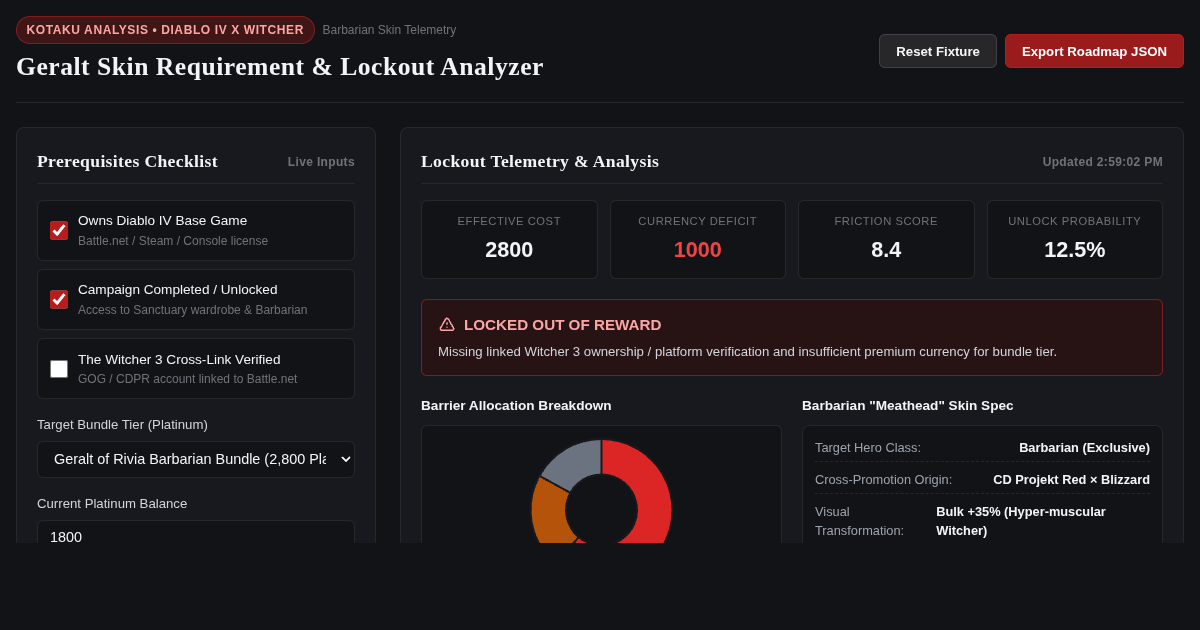Click Bulk +35% visual transformation value
This screenshot has height=630, width=1200.
click(1021, 521)
